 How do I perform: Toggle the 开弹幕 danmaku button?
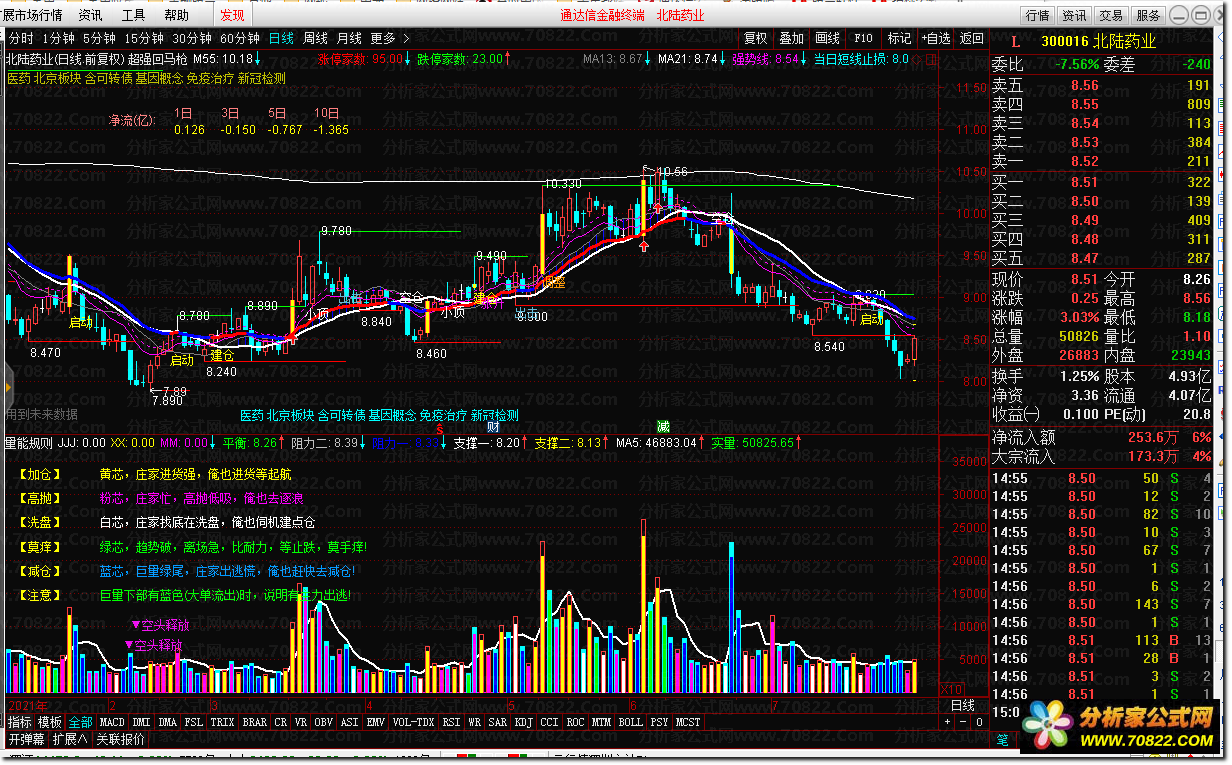coord(27,740)
